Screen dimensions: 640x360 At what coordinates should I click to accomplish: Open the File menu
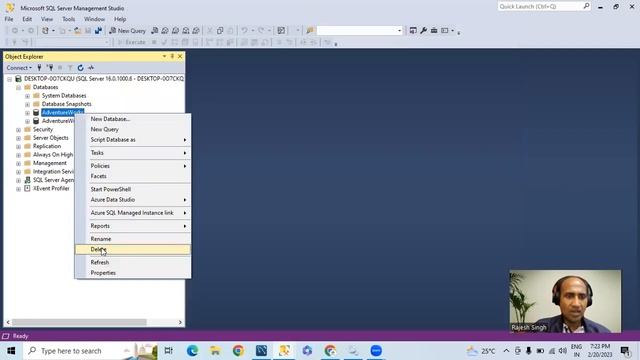9,19
